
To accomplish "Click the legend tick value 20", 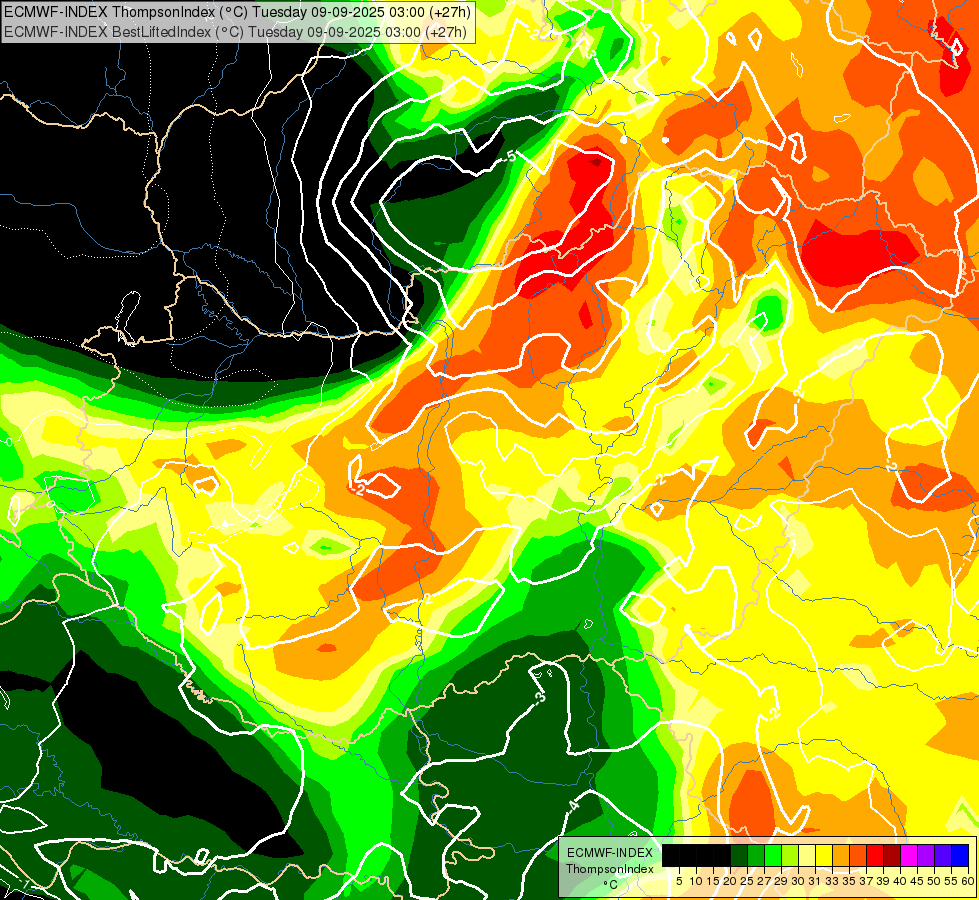I will tap(730, 881).
